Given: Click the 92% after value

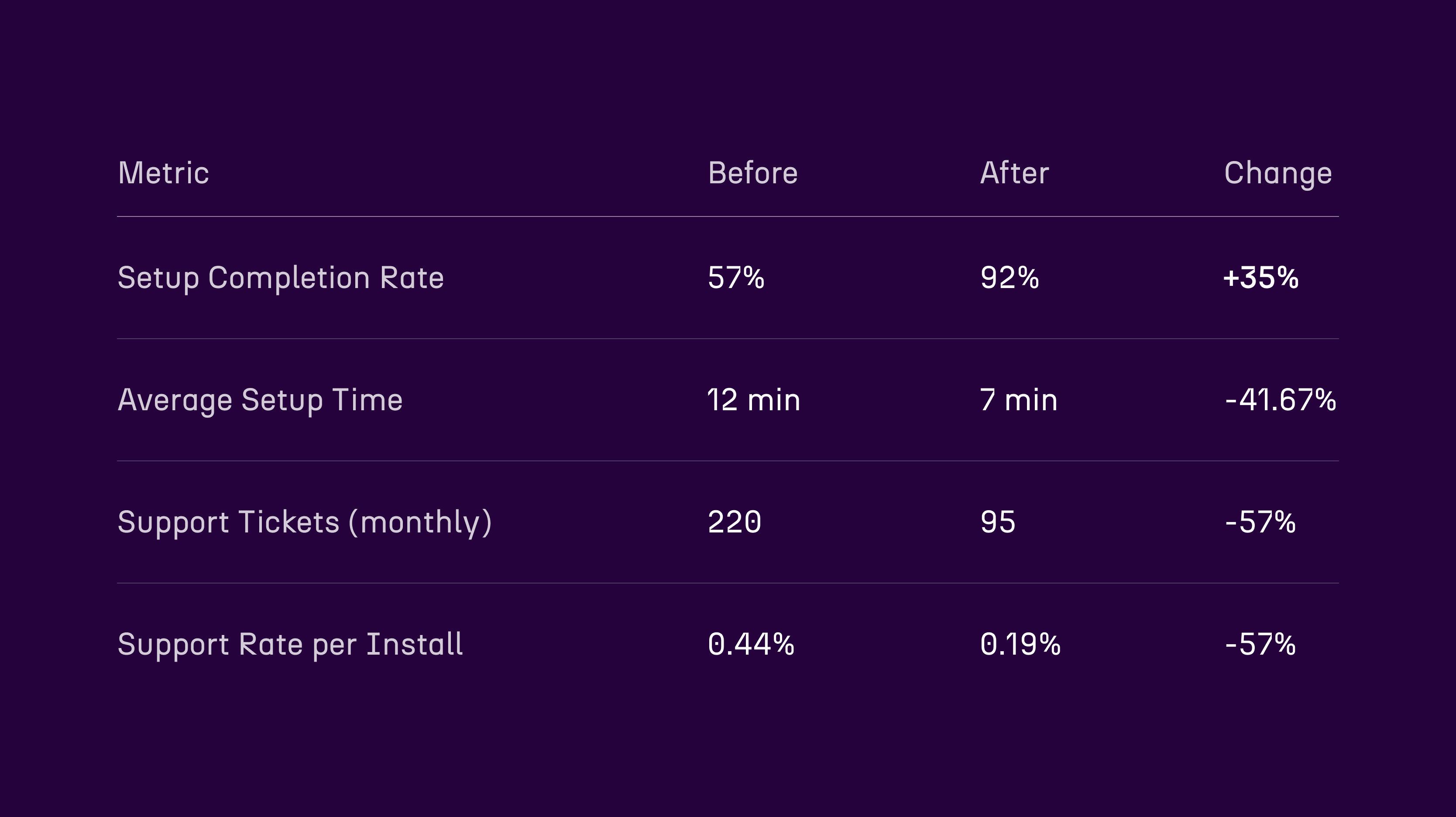Looking at the screenshot, I should point(1010,278).
